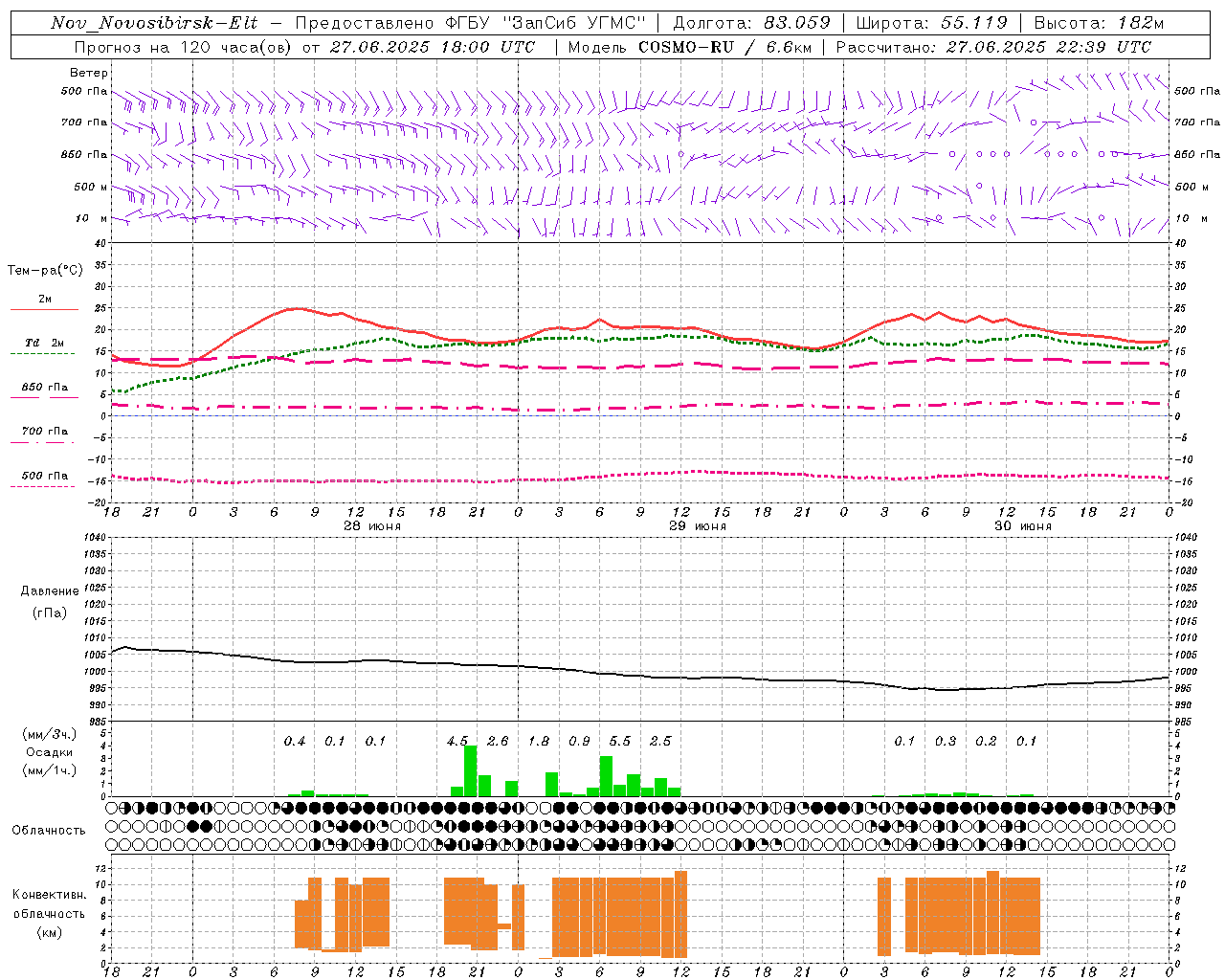The image size is (1225, 980).
Task: Click the (мм/3ч.) unit label
Action: click(x=49, y=734)
